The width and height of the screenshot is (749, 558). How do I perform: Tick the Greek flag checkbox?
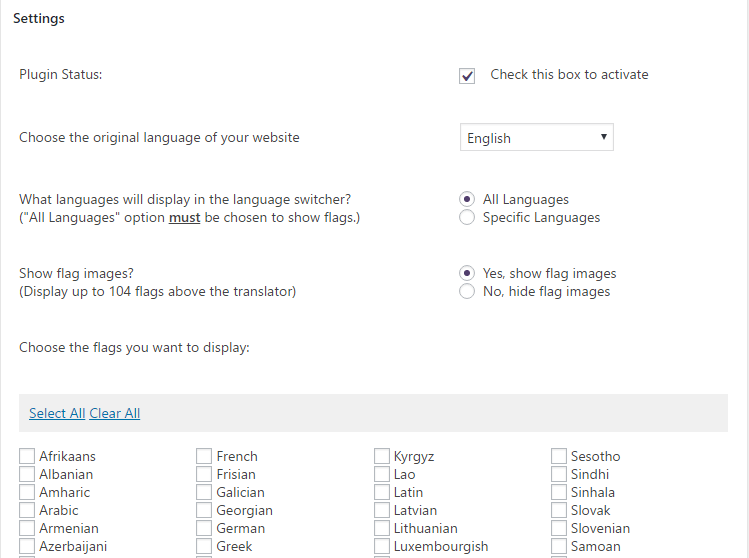(x=204, y=547)
